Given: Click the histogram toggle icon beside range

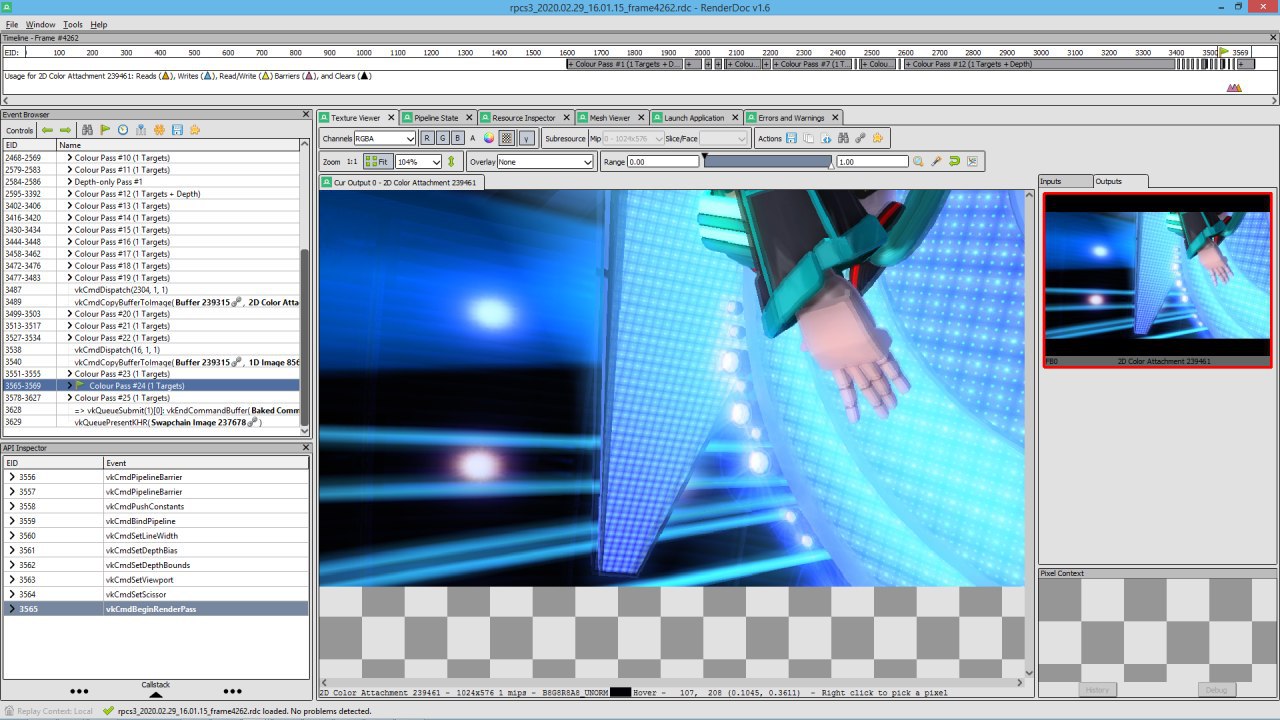Looking at the screenshot, I should (x=972, y=161).
